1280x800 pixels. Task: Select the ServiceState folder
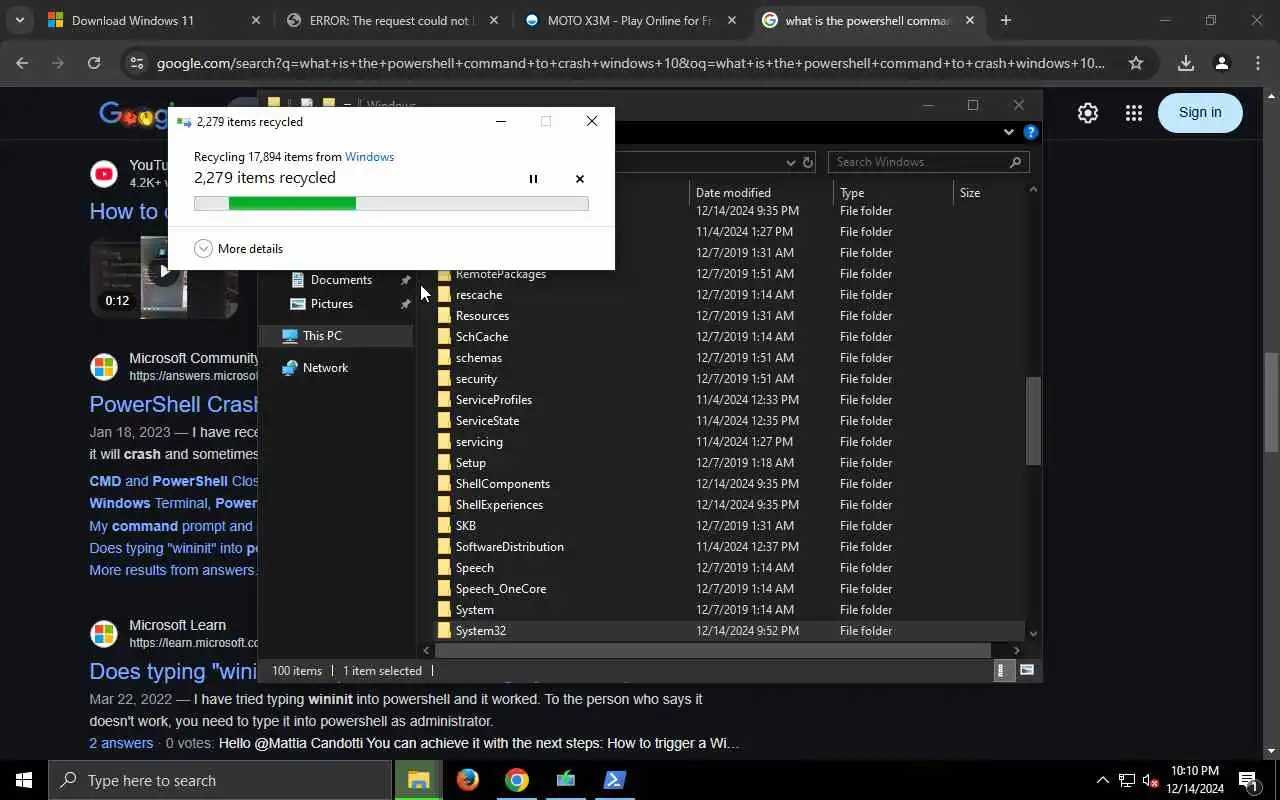[487, 421]
